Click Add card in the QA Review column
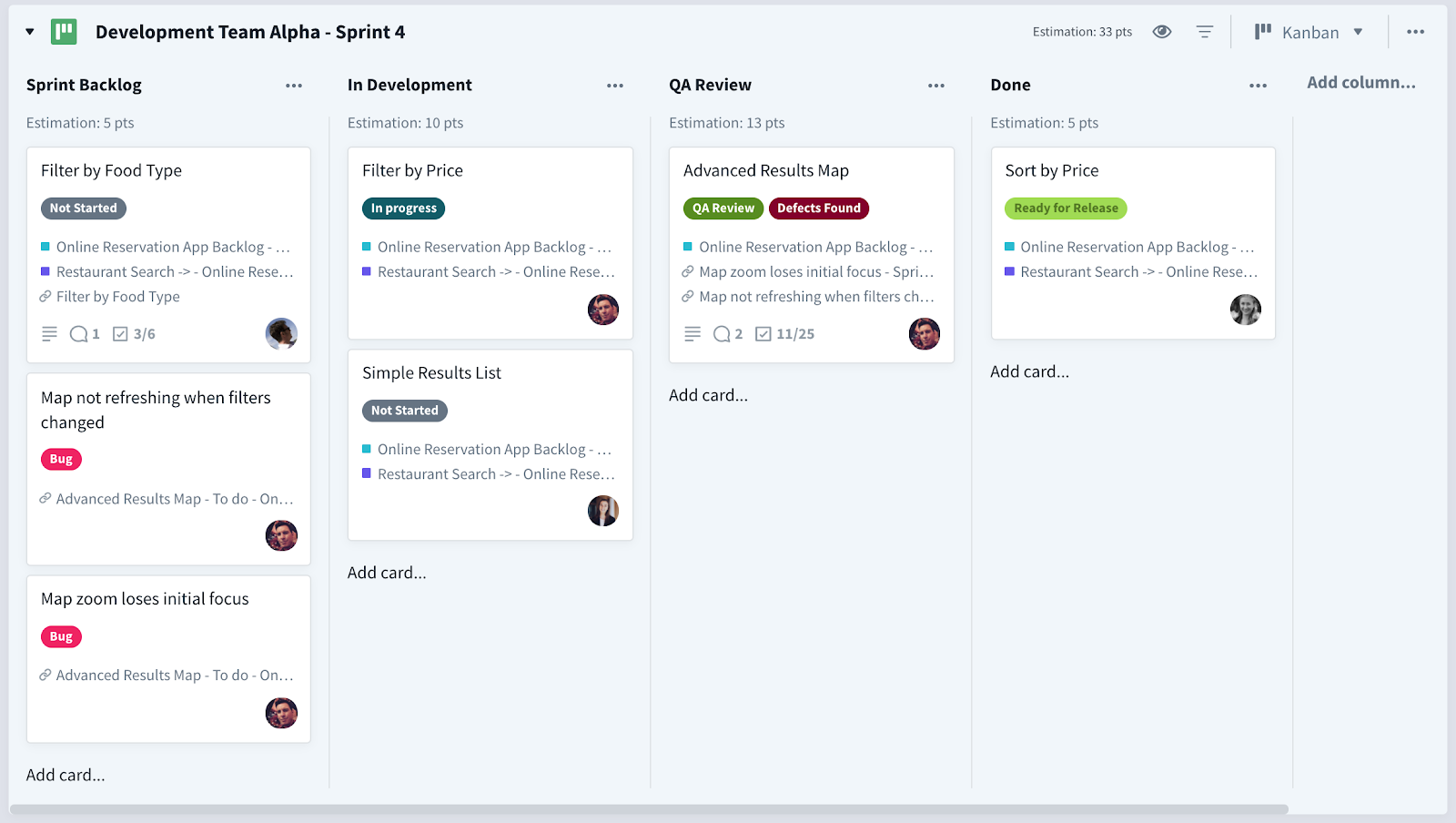The height and width of the screenshot is (823, 1456). pyautogui.click(x=708, y=395)
